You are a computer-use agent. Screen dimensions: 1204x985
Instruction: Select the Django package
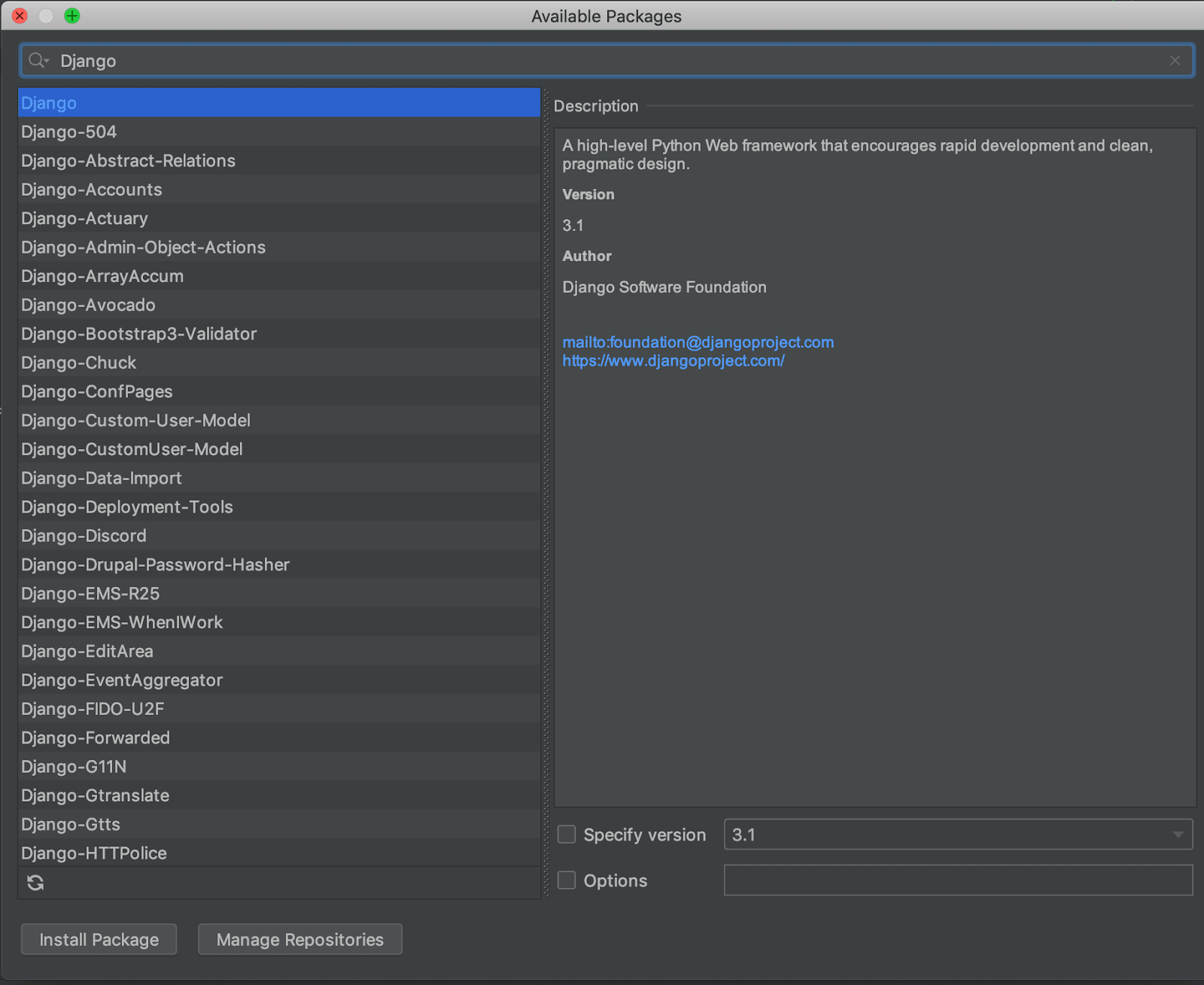(x=279, y=103)
